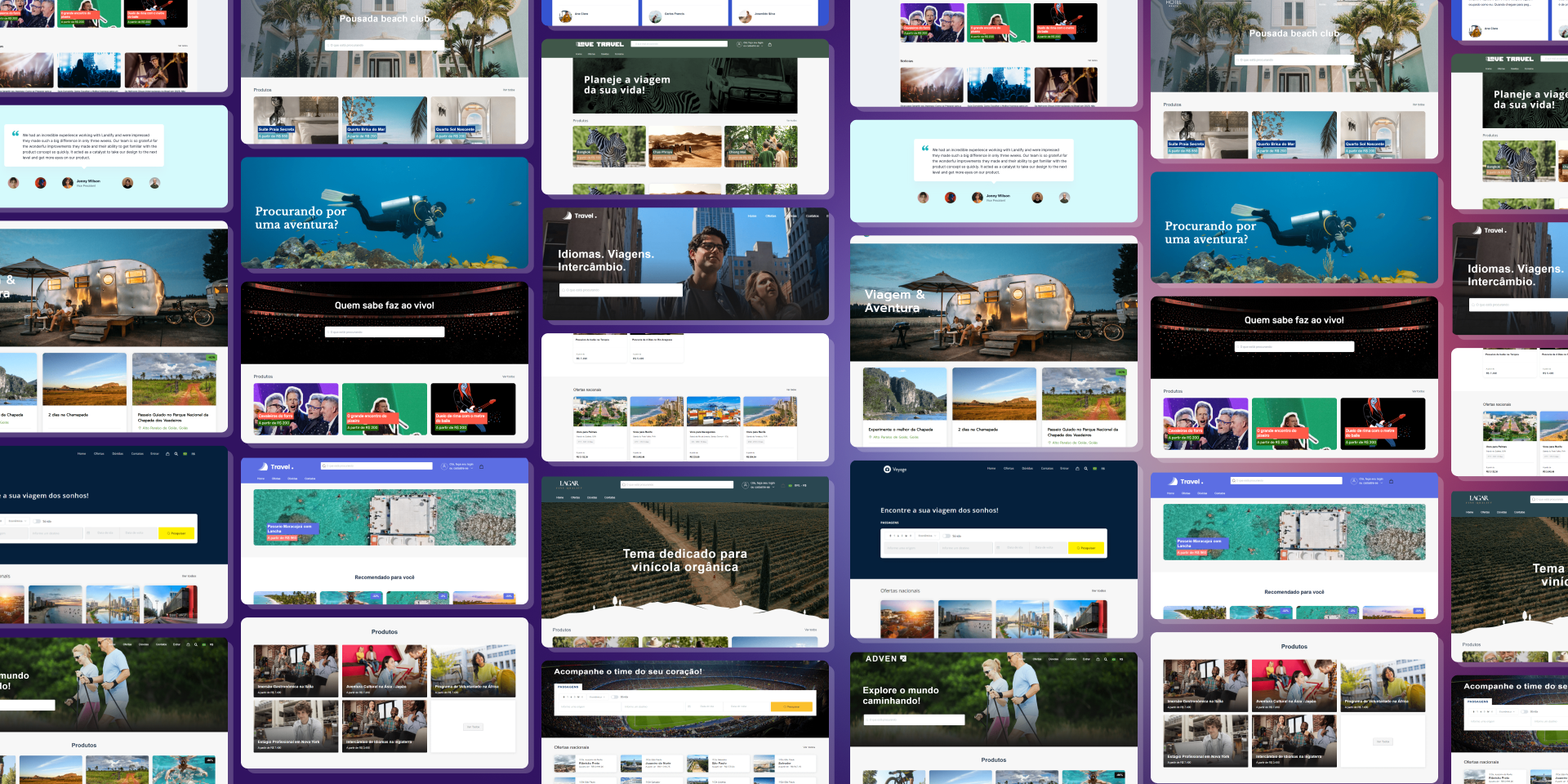Open Contatos in Voyage navigation menu
The width and height of the screenshot is (1568, 784).
coord(1047,469)
